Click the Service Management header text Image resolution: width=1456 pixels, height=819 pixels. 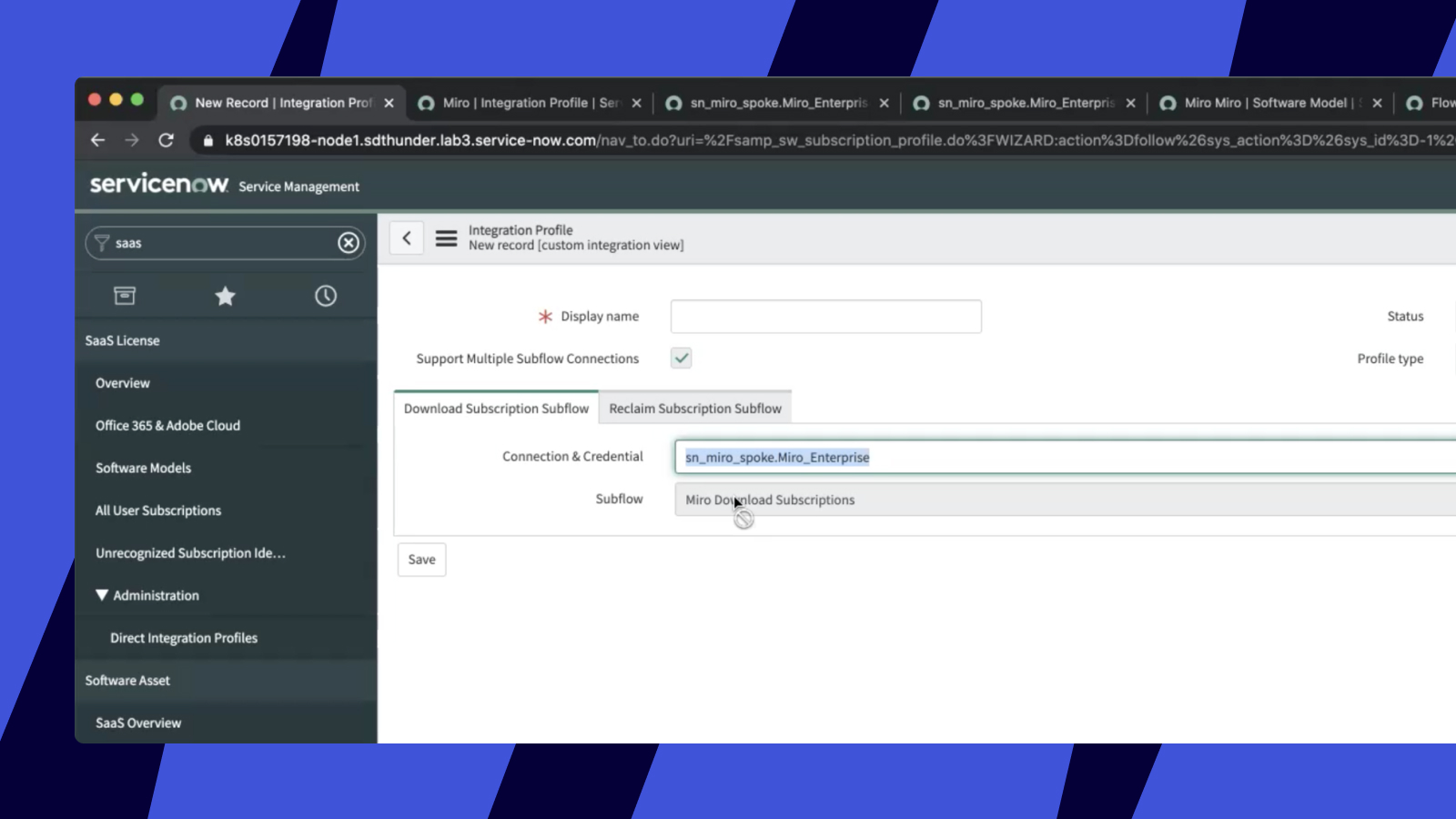click(x=298, y=187)
